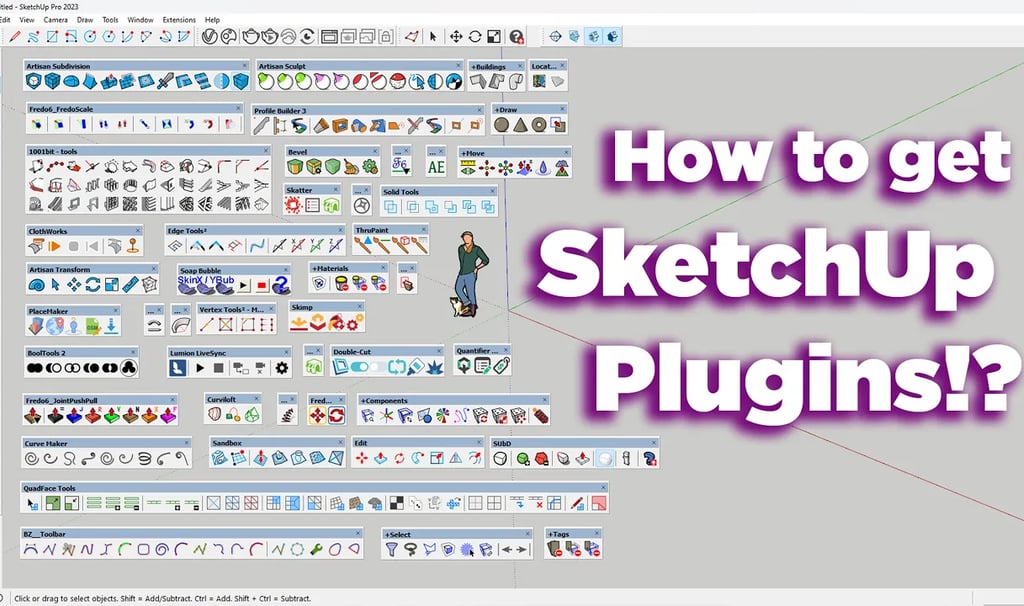Click the green wrench icon in BZ__Toolbar
The height and width of the screenshot is (606, 1024).
coord(316,550)
